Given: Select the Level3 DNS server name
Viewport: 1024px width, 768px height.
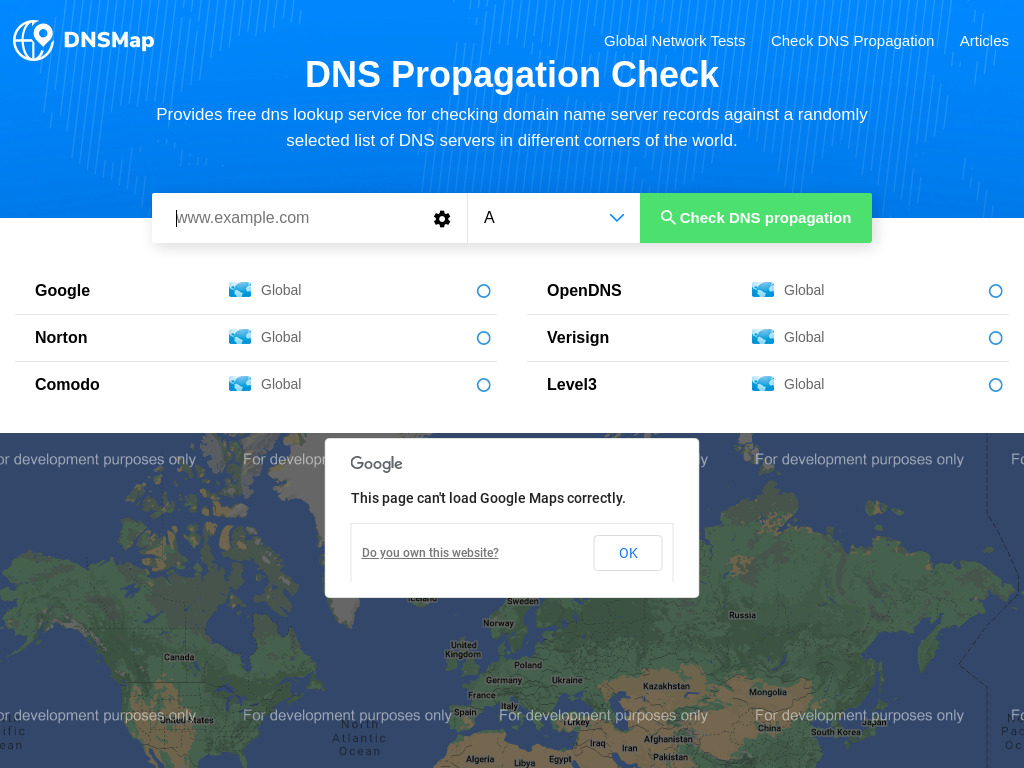Looking at the screenshot, I should tap(572, 385).
